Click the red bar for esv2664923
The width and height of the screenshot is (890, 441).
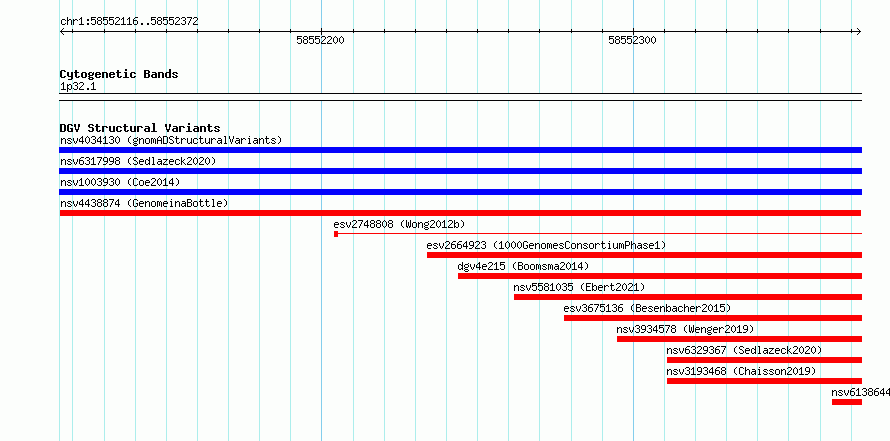644,255
